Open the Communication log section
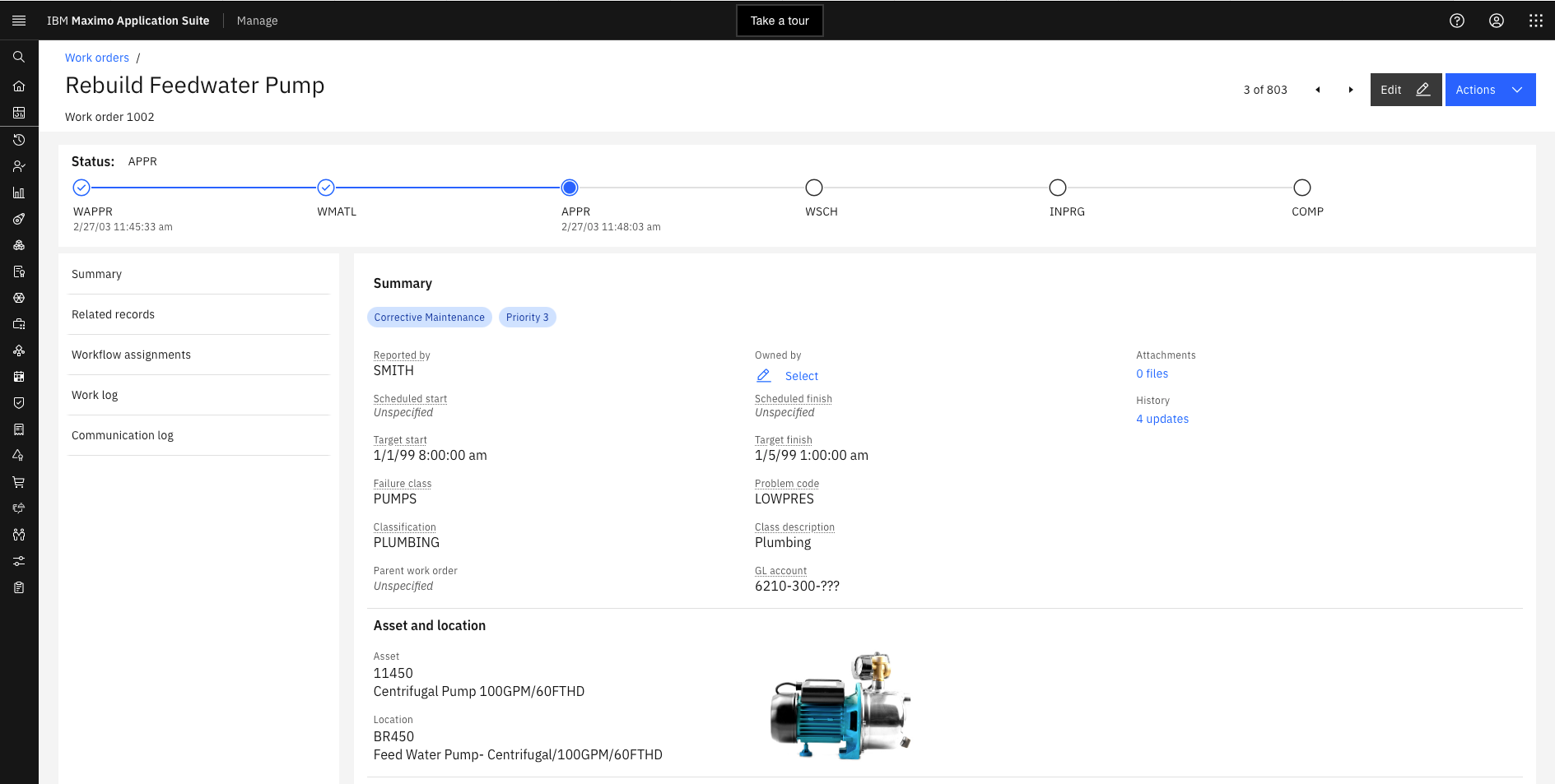The height and width of the screenshot is (784, 1555). click(x=198, y=435)
